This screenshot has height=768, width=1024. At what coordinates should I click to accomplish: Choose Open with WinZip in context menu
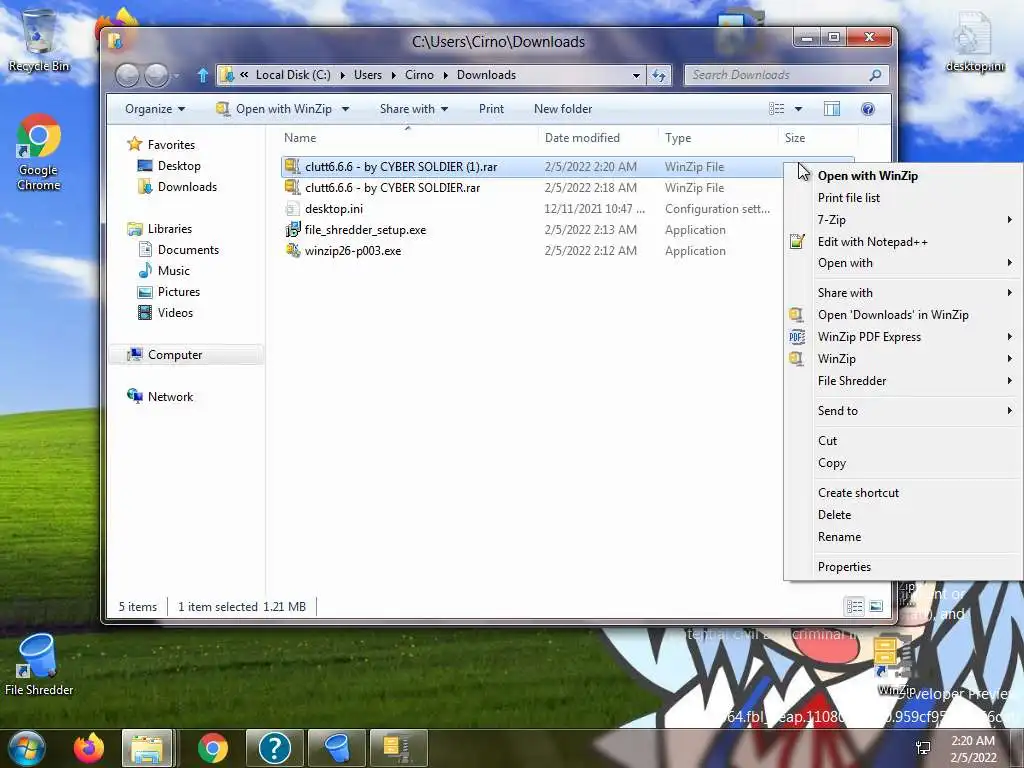pos(867,176)
